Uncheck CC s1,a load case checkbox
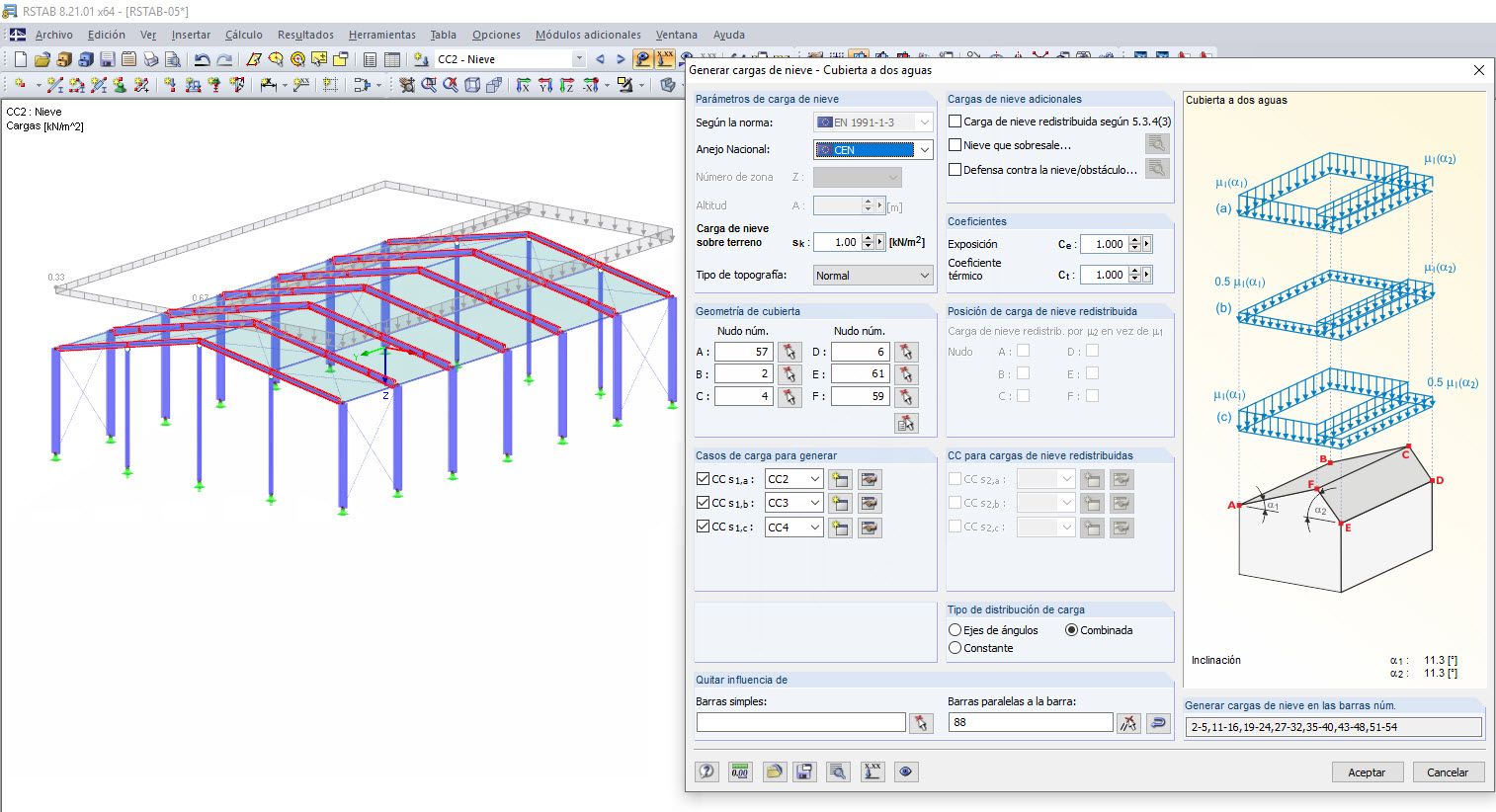The height and width of the screenshot is (812, 1496). point(704,479)
